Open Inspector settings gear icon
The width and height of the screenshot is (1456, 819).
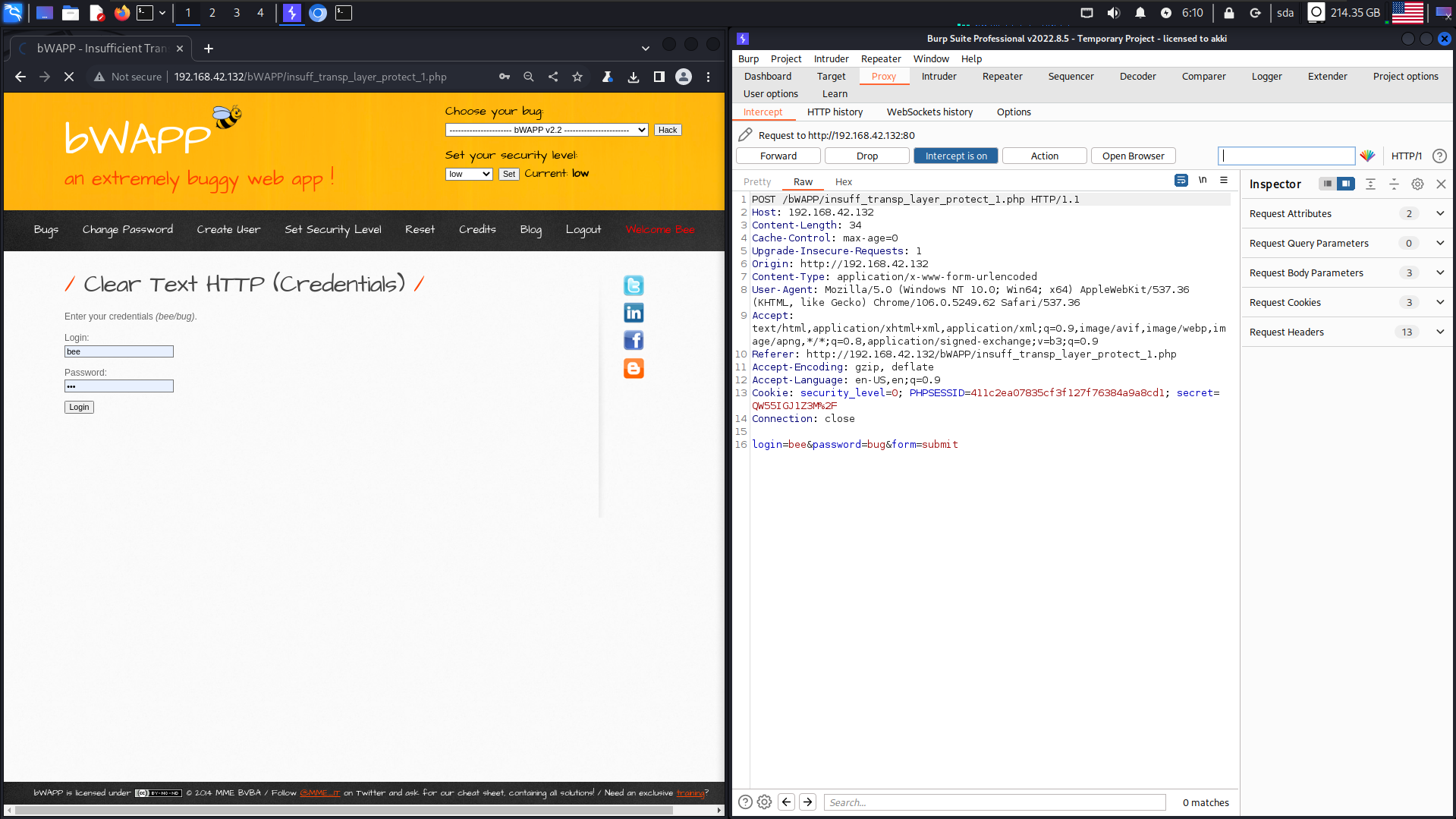click(x=1417, y=184)
